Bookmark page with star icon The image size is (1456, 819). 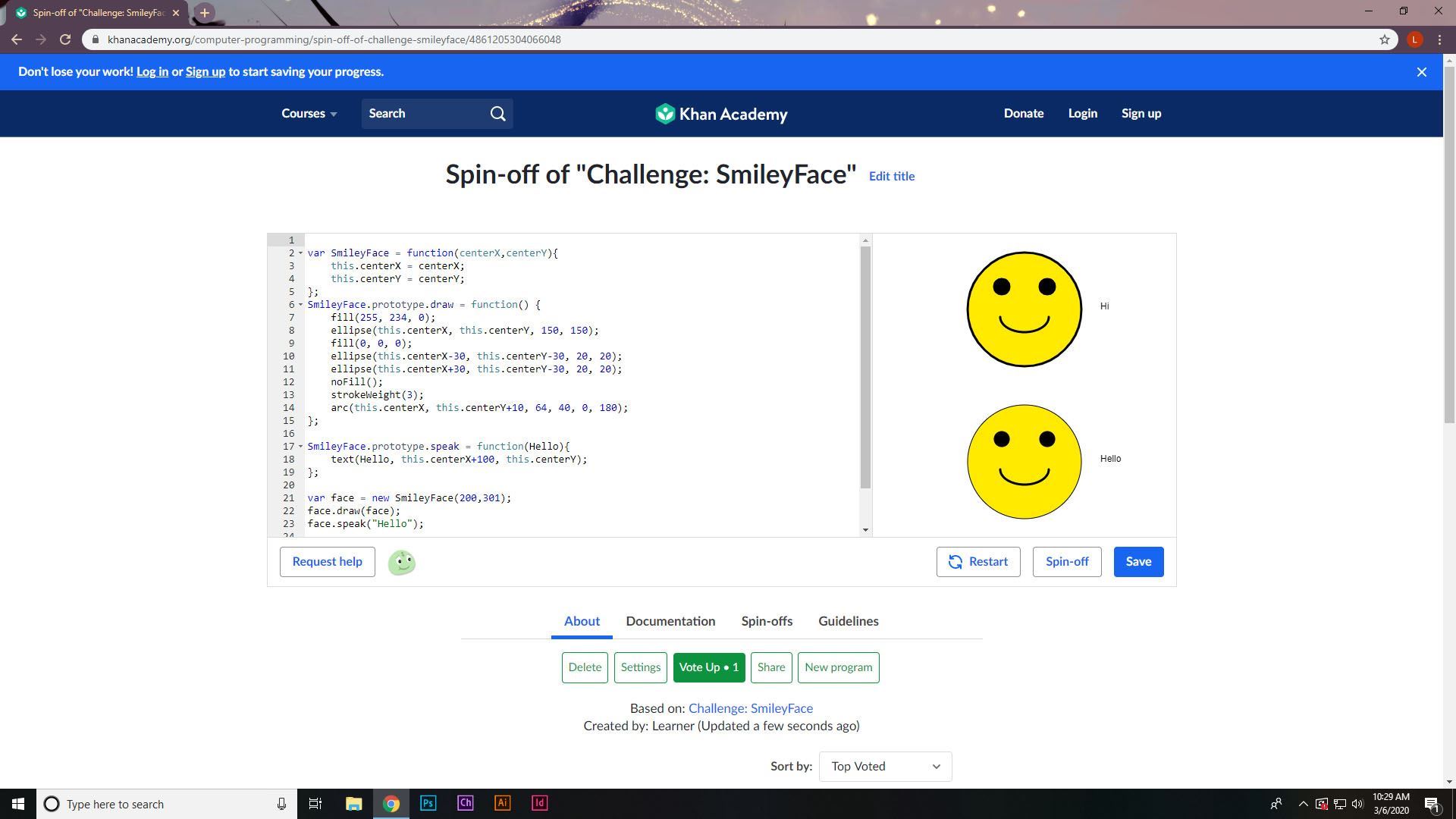point(1384,39)
